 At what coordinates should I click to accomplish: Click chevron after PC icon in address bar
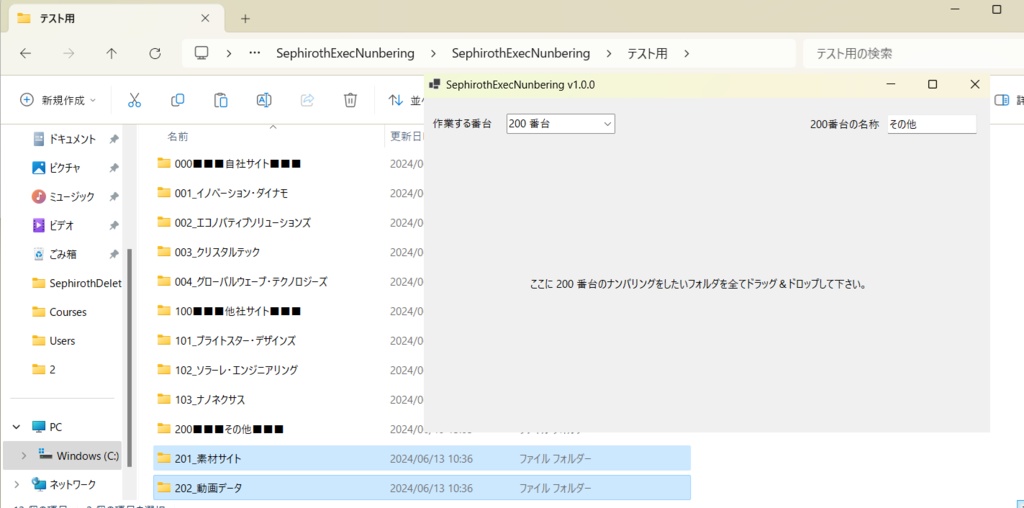pos(229,54)
